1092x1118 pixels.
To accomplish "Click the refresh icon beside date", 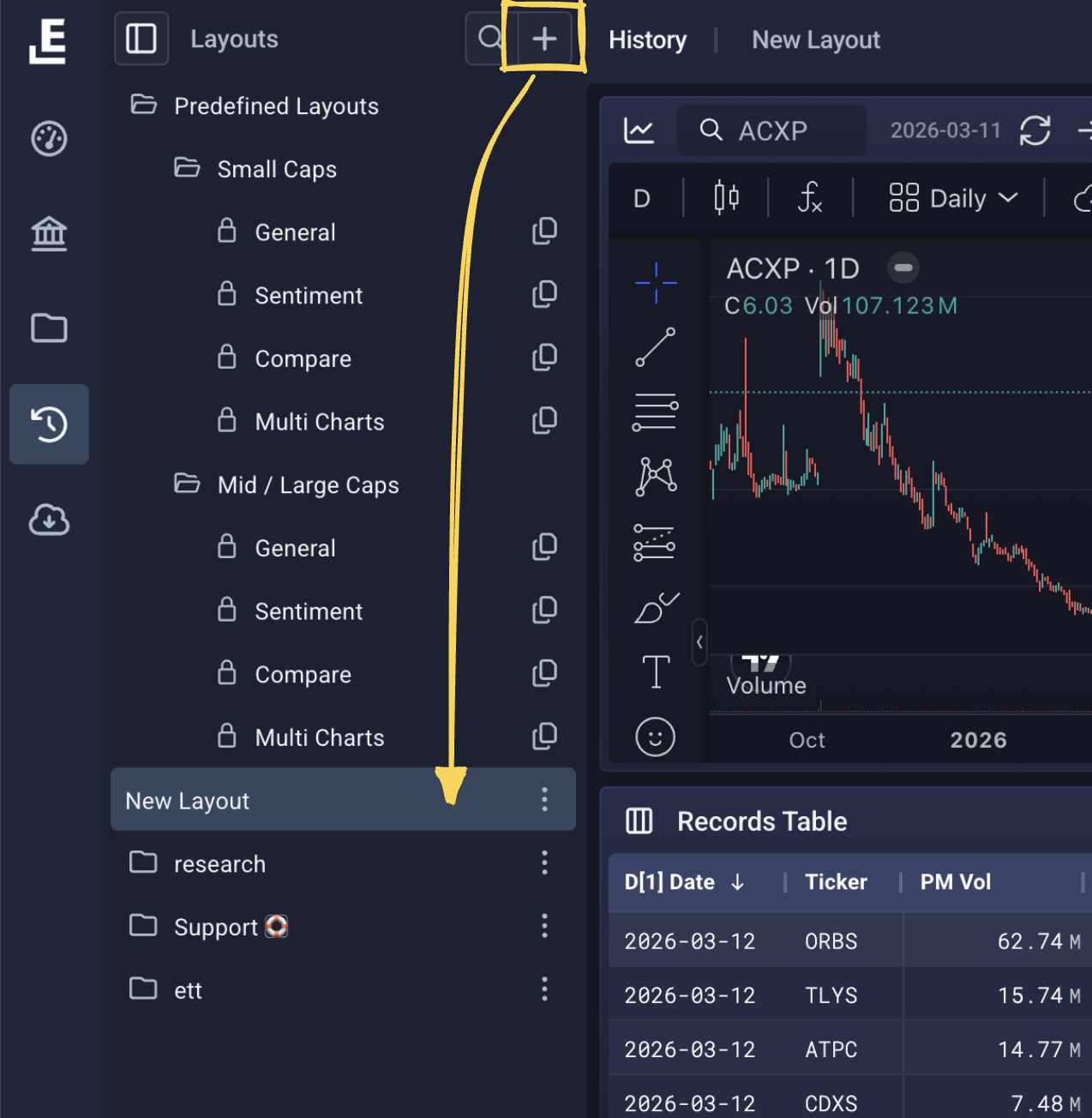I will 1035,130.
